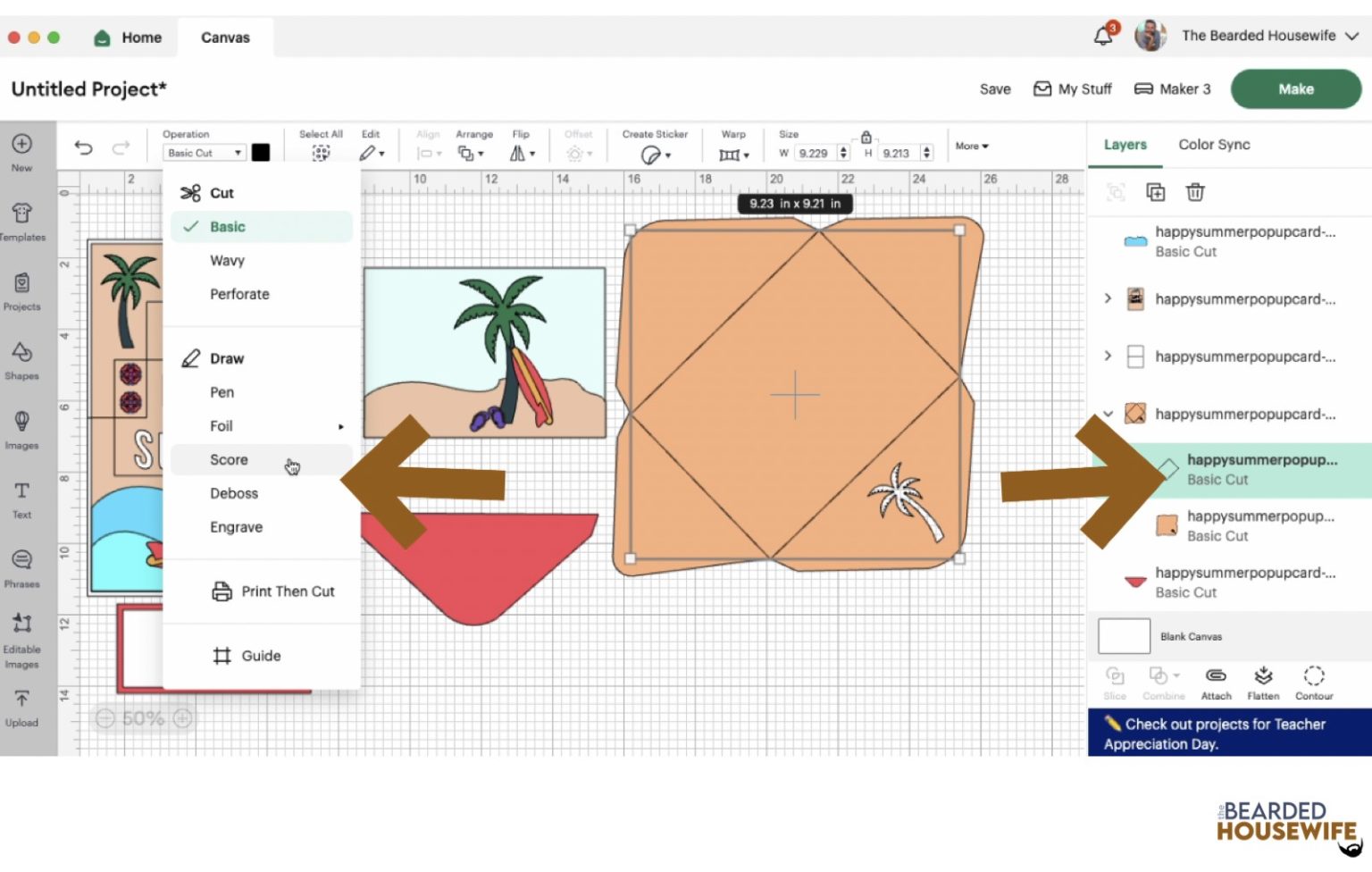Collapse the expanded envelope layer group
Screen dimensions: 1372x872
[1108, 414]
